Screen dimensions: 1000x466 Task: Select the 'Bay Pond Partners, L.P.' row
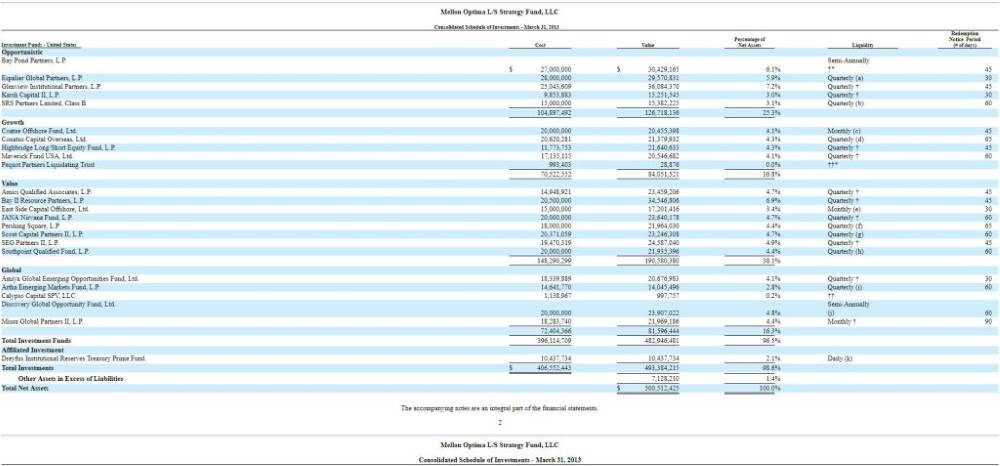tap(500, 64)
